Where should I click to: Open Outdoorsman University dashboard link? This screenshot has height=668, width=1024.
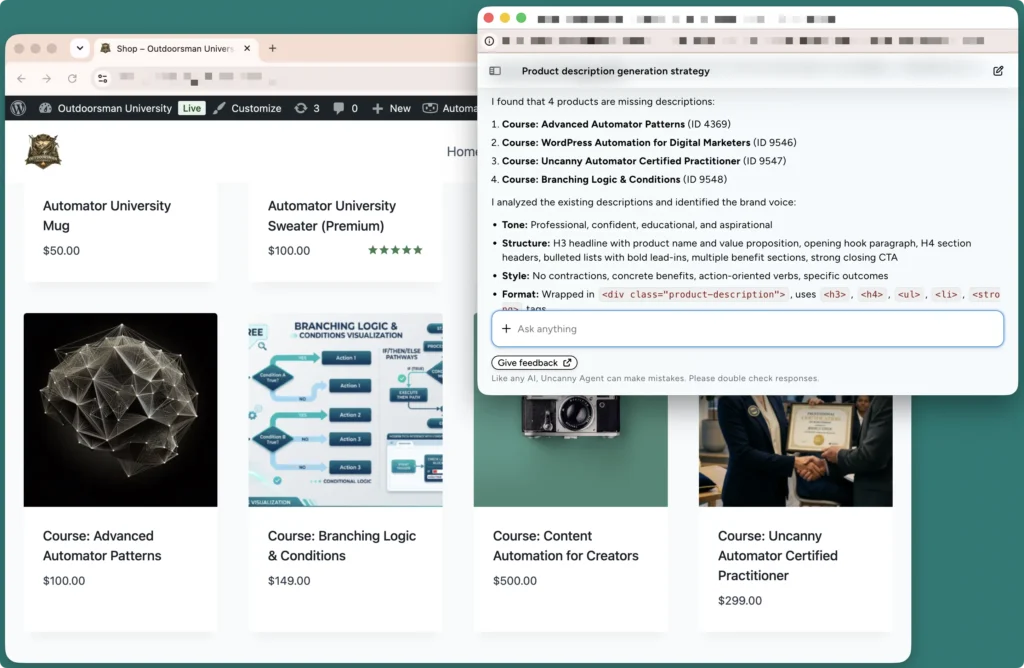[x=106, y=108]
